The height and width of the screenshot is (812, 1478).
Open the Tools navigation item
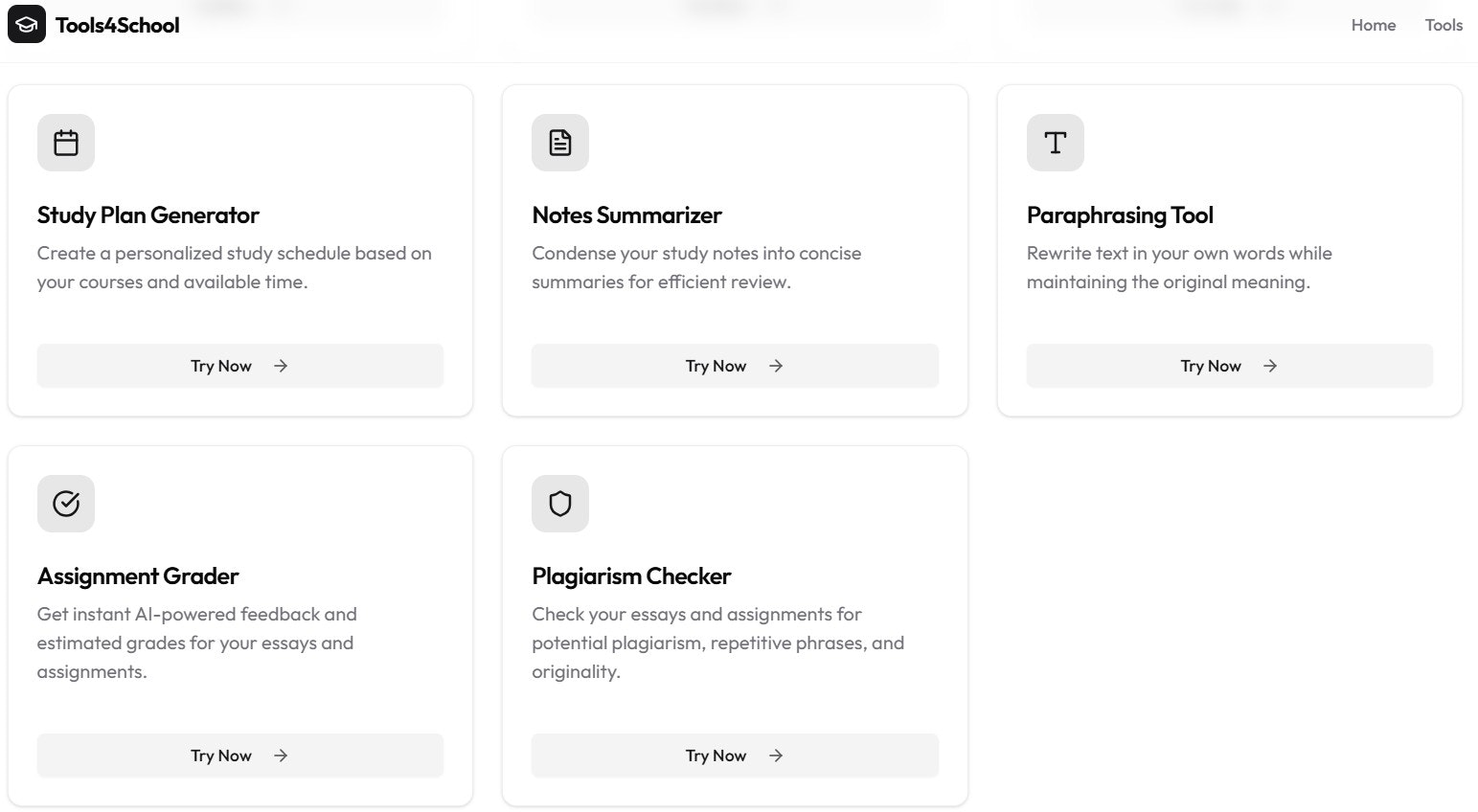[1444, 25]
